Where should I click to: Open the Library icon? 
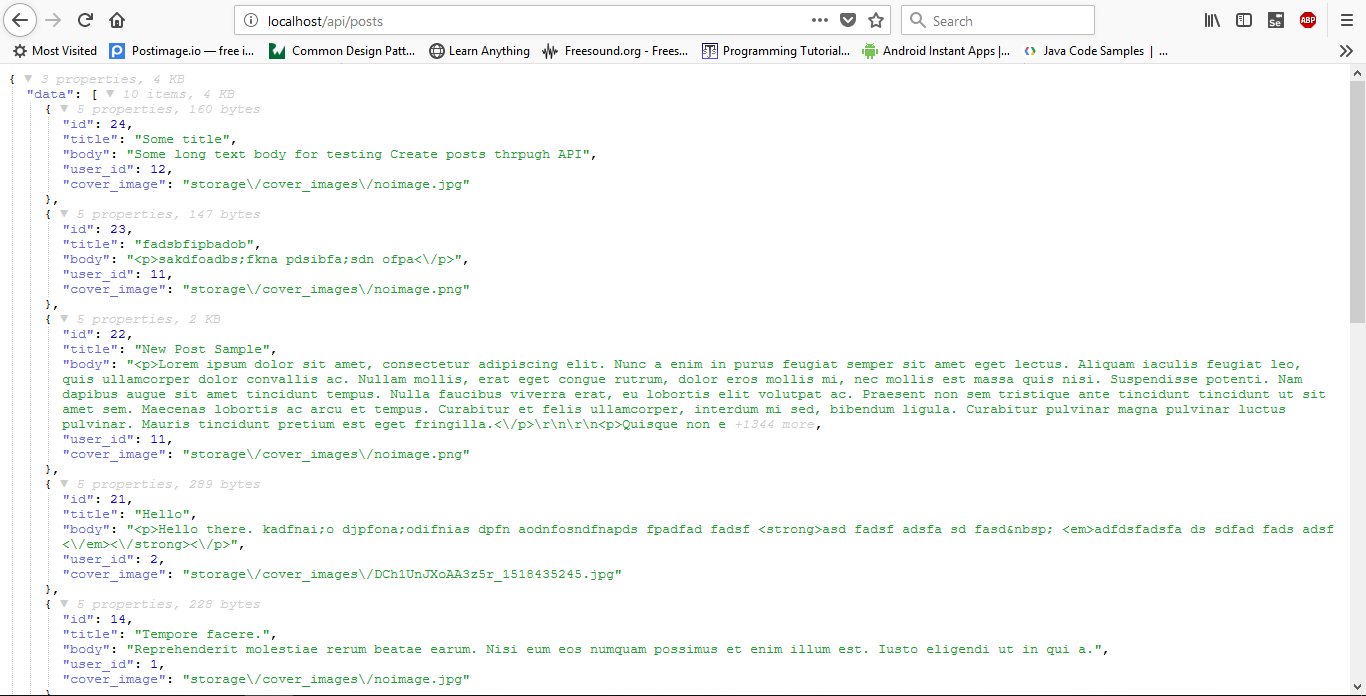point(1212,20)
